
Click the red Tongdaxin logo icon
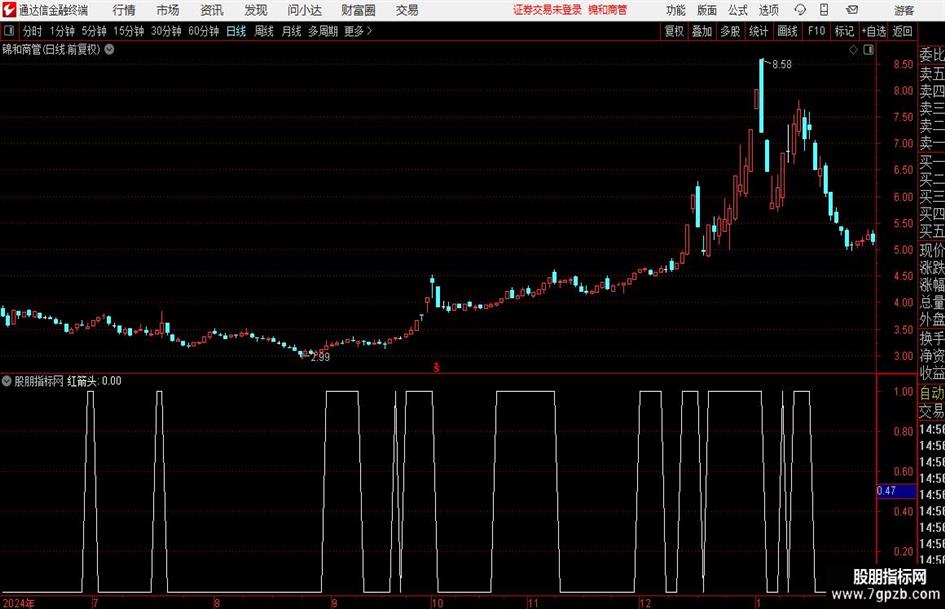point(9,10)
